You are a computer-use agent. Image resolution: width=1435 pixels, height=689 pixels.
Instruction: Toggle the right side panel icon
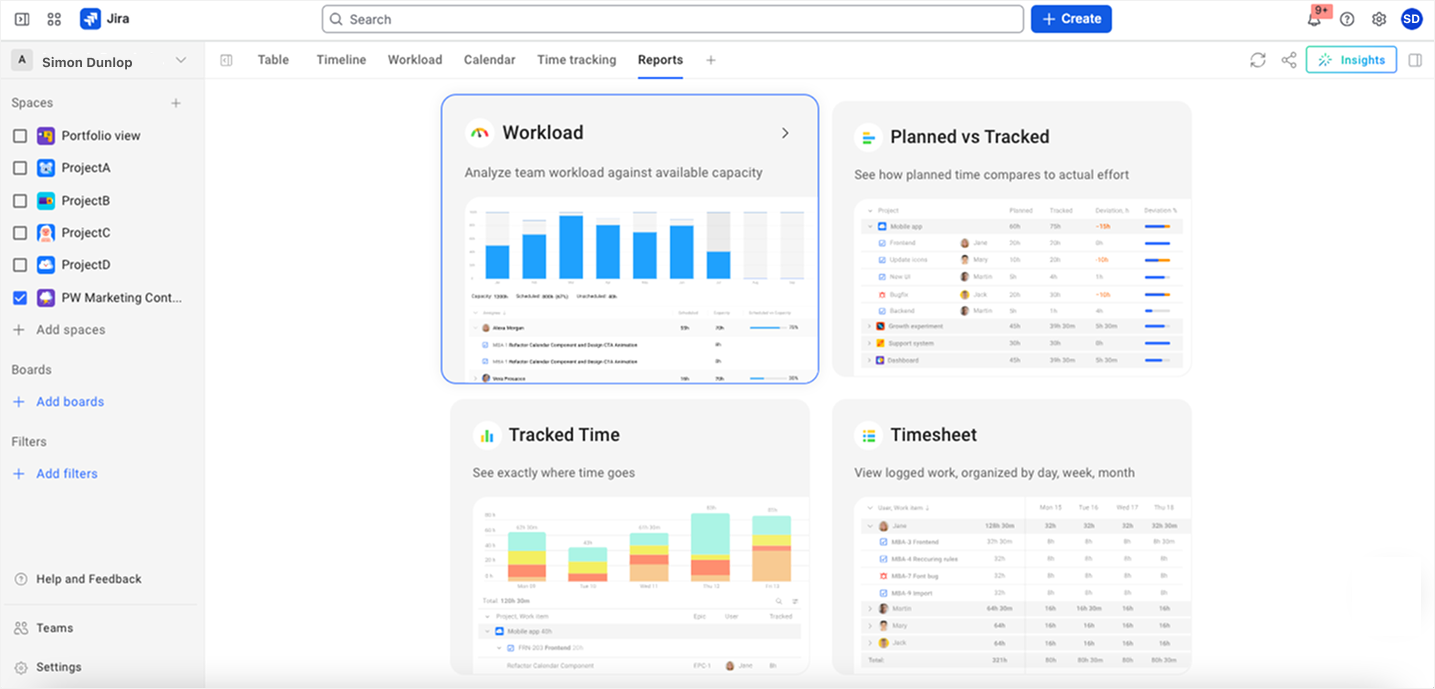[x=1415, y=60]
